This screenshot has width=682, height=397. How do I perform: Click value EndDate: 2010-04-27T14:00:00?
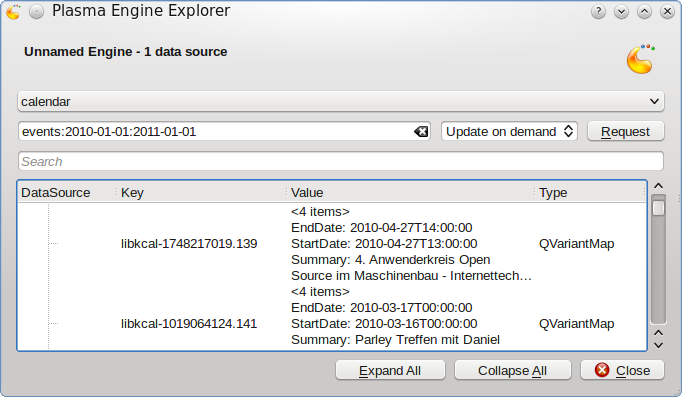pos(381,227)
